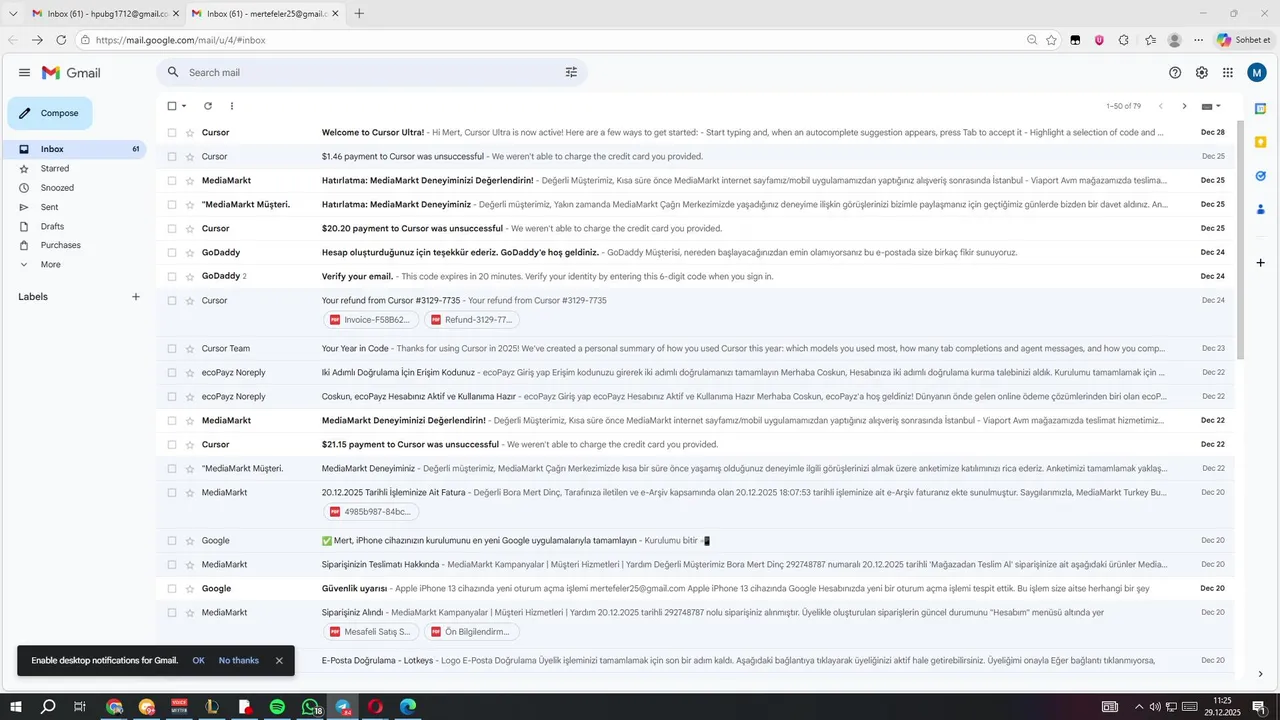Screen dimensions: 1280x720
Task: Select the ecoPayz İki Adımlı Doğrulama checkbox
Action: [x=172, y=372]
